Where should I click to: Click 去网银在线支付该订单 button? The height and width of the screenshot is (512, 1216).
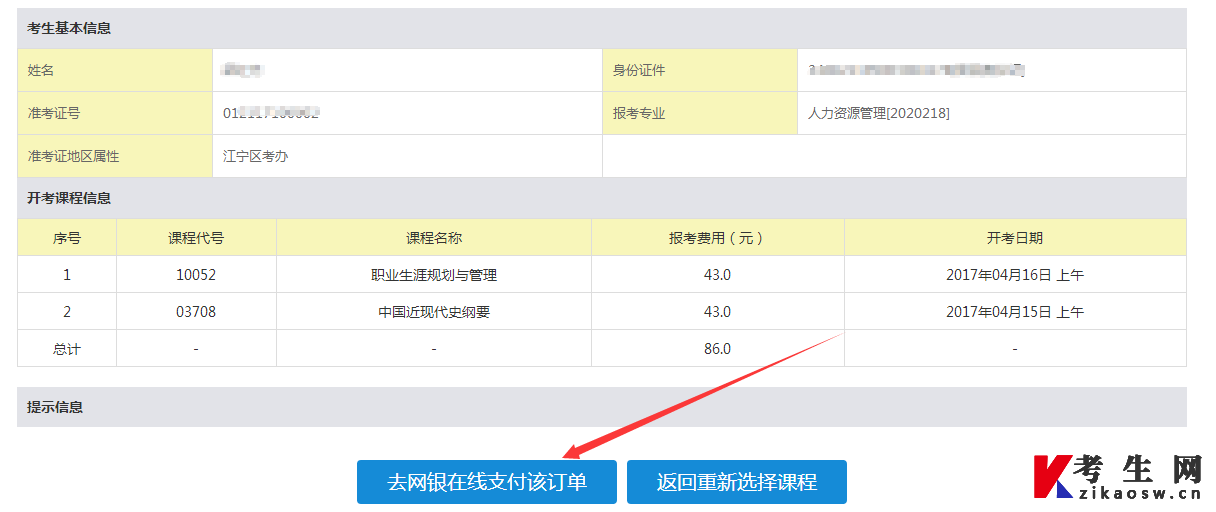coord(487,482)
